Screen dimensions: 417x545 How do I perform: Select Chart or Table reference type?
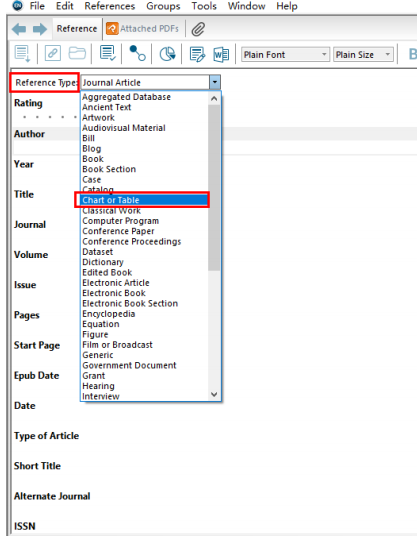click(144, 200)
